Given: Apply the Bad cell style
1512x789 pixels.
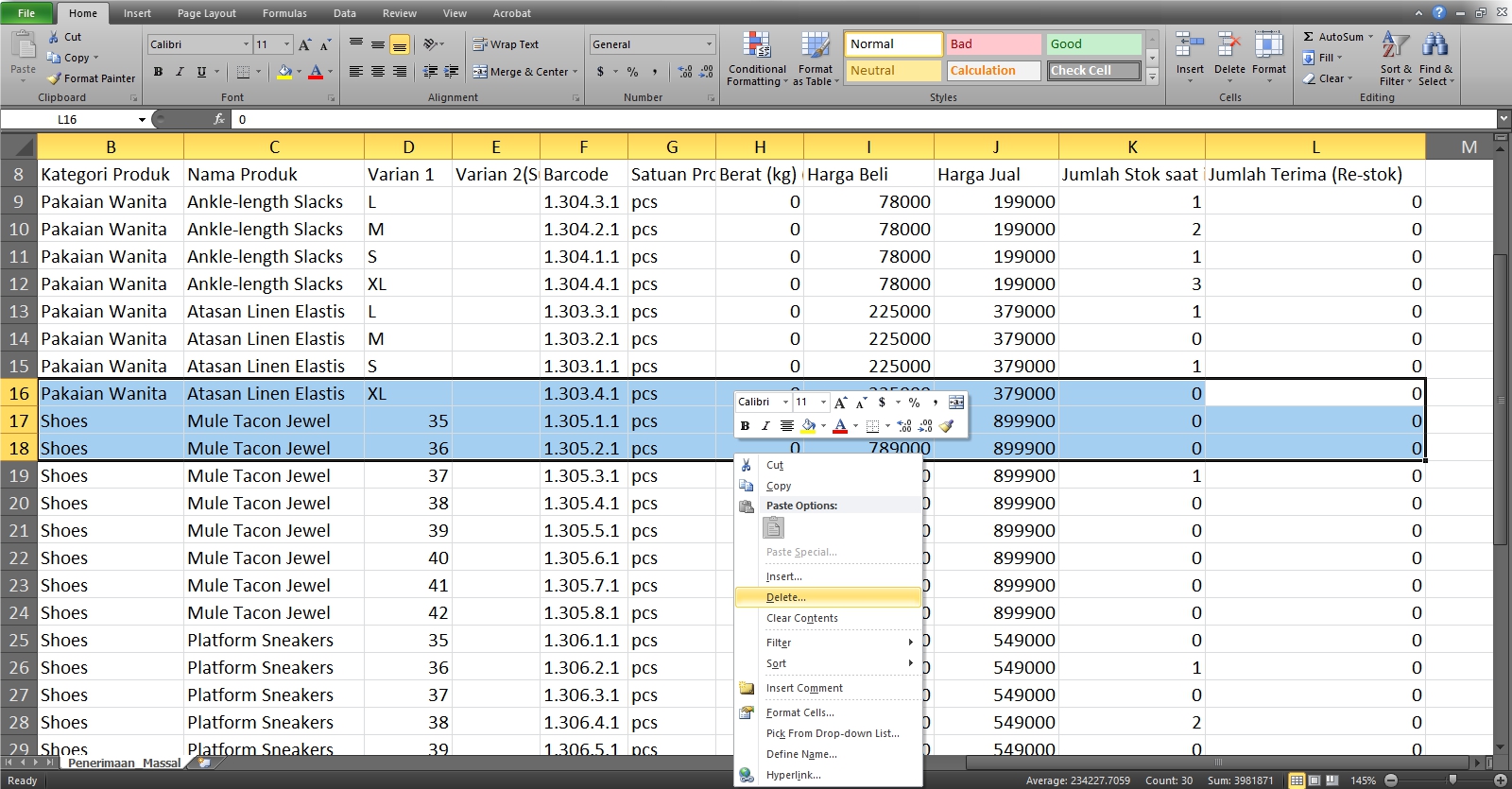Looking at the screenshot, I should [x=993, y=44].
